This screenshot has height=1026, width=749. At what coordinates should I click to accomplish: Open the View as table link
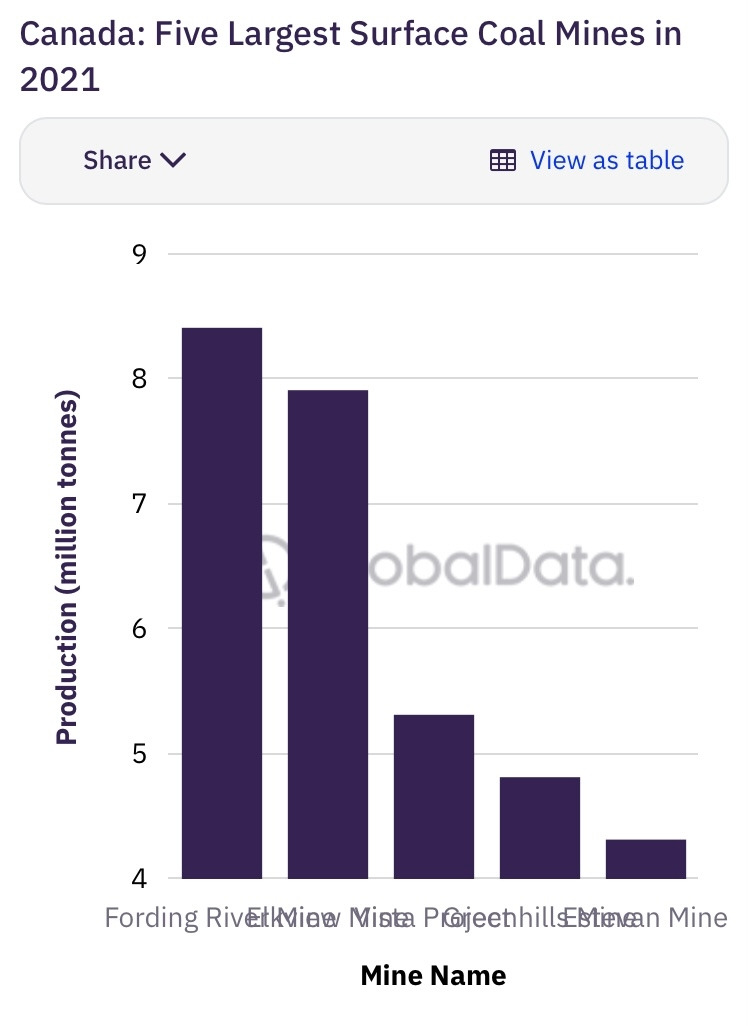tap(606, 160)
